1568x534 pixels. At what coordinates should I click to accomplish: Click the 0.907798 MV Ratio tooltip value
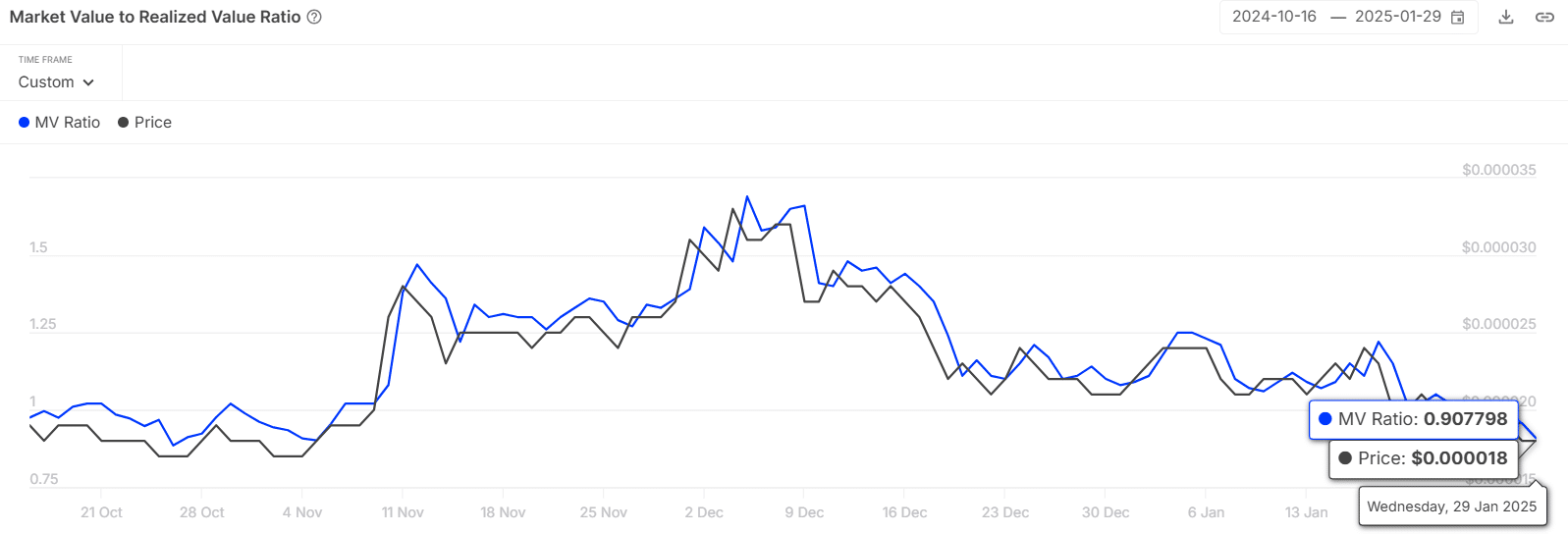click(1465, 419)
